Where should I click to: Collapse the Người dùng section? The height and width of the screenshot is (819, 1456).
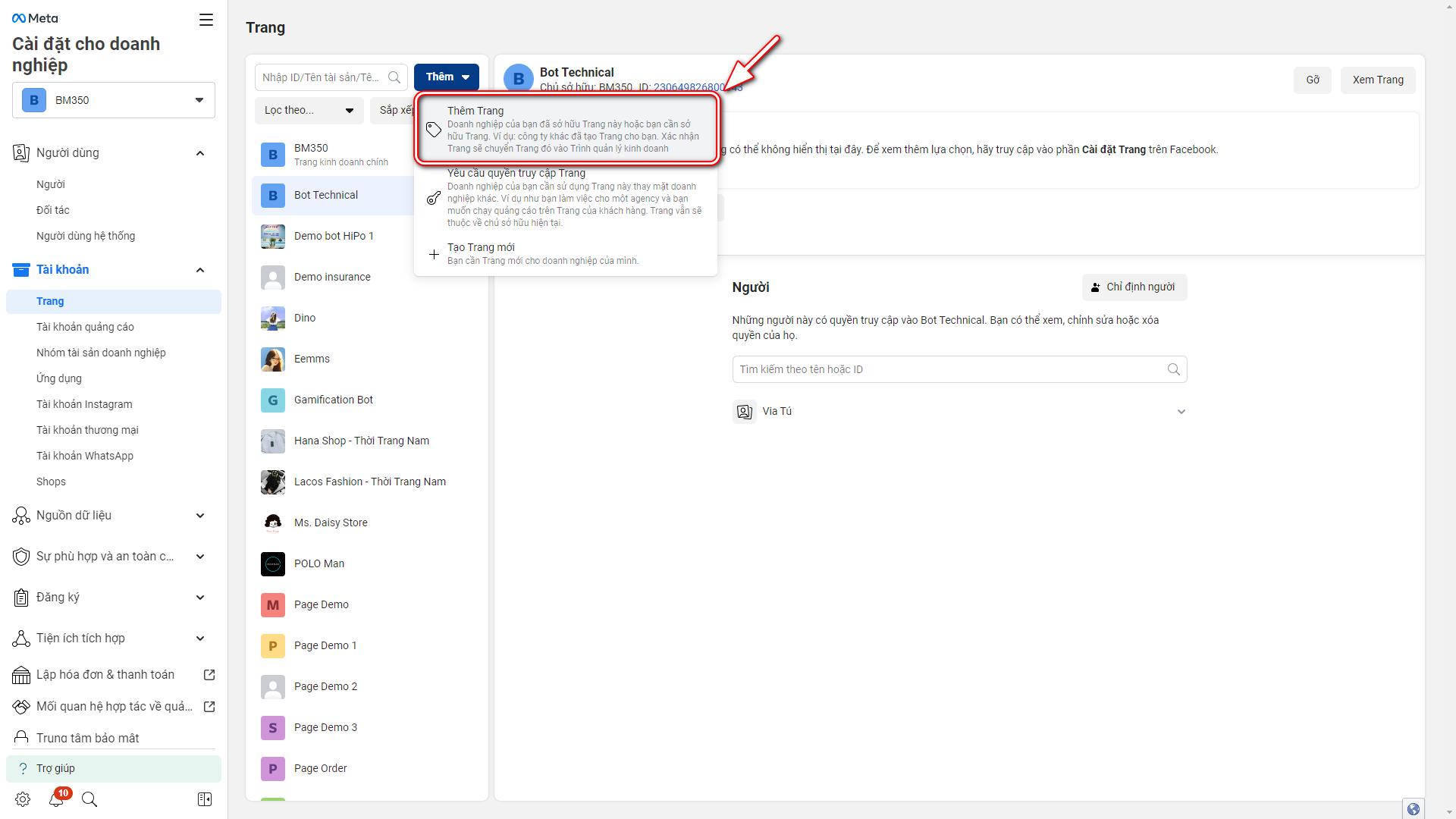click(x=200, y=153)
